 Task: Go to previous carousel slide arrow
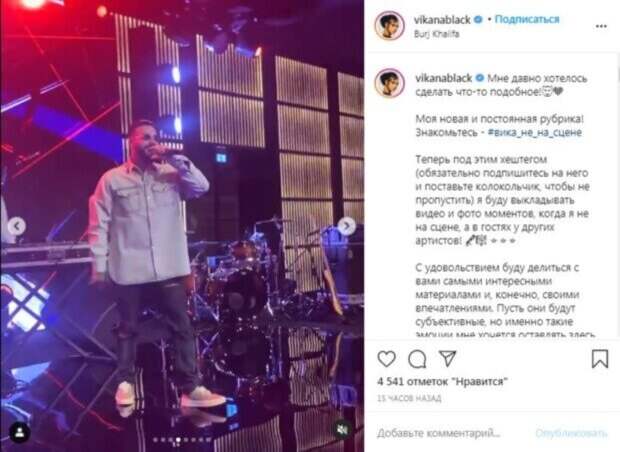(17, 226)
